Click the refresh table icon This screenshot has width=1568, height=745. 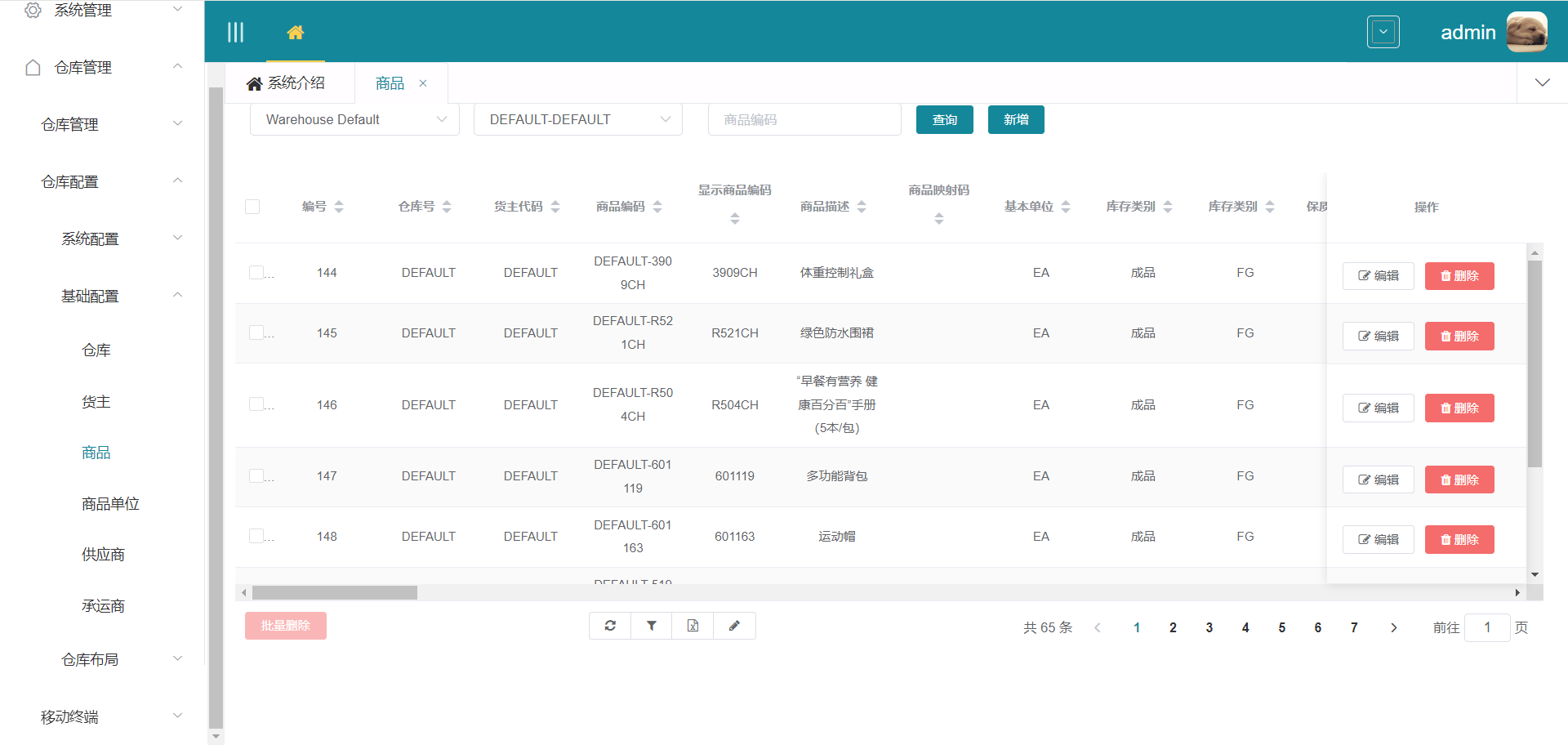(610, 626)
